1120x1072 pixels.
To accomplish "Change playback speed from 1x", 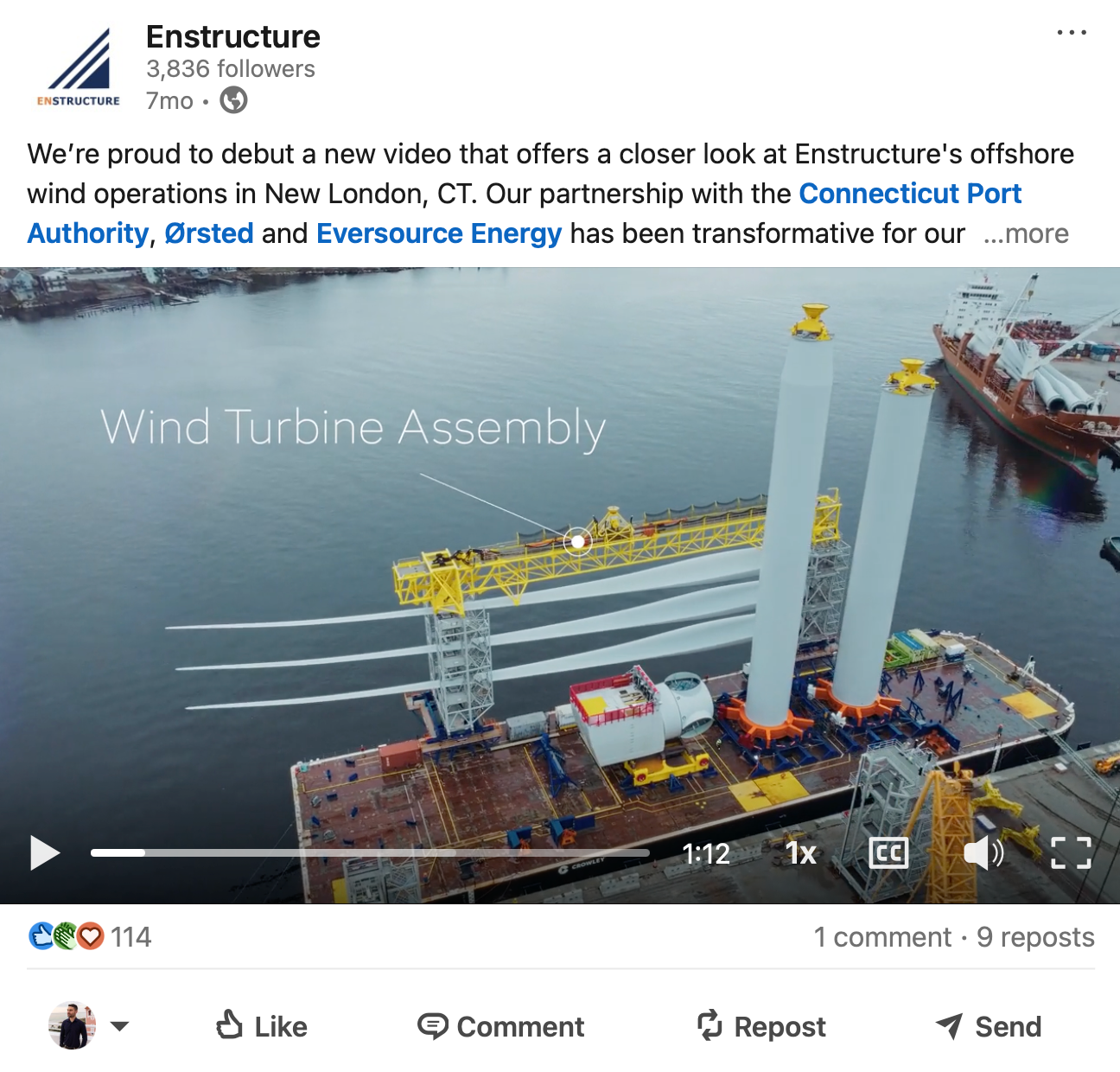I will [801, 853].
